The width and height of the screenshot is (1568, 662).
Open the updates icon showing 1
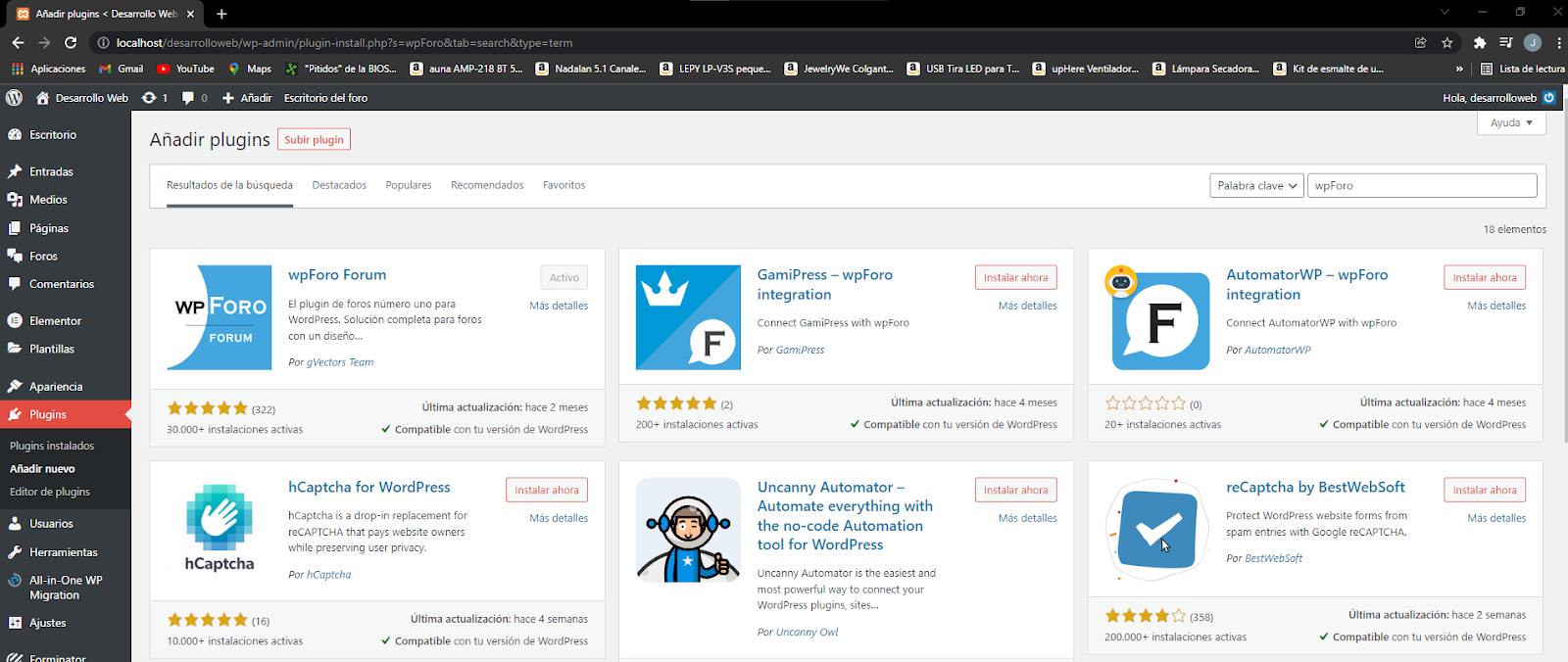(155, 98)
